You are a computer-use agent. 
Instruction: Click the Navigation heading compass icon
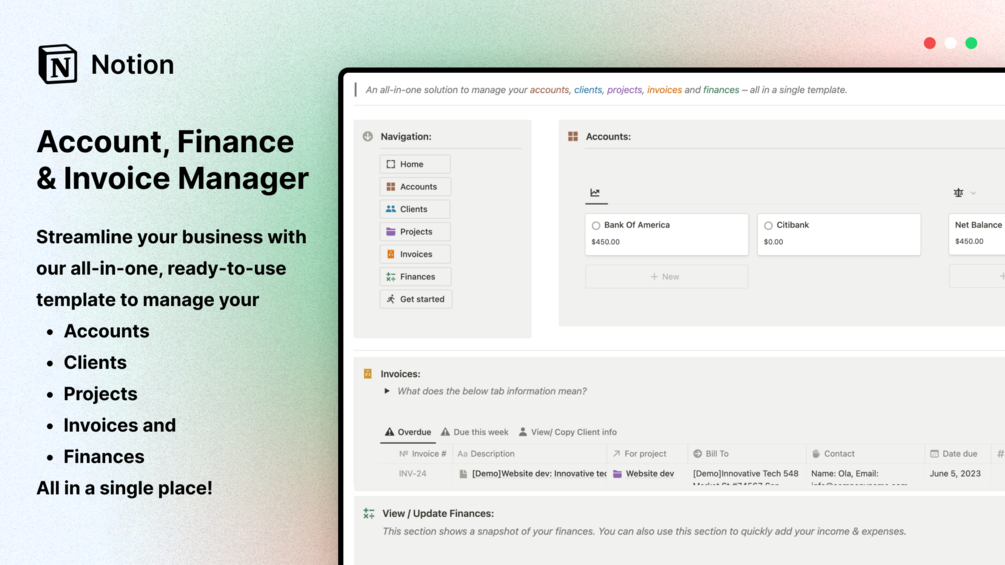367,136
